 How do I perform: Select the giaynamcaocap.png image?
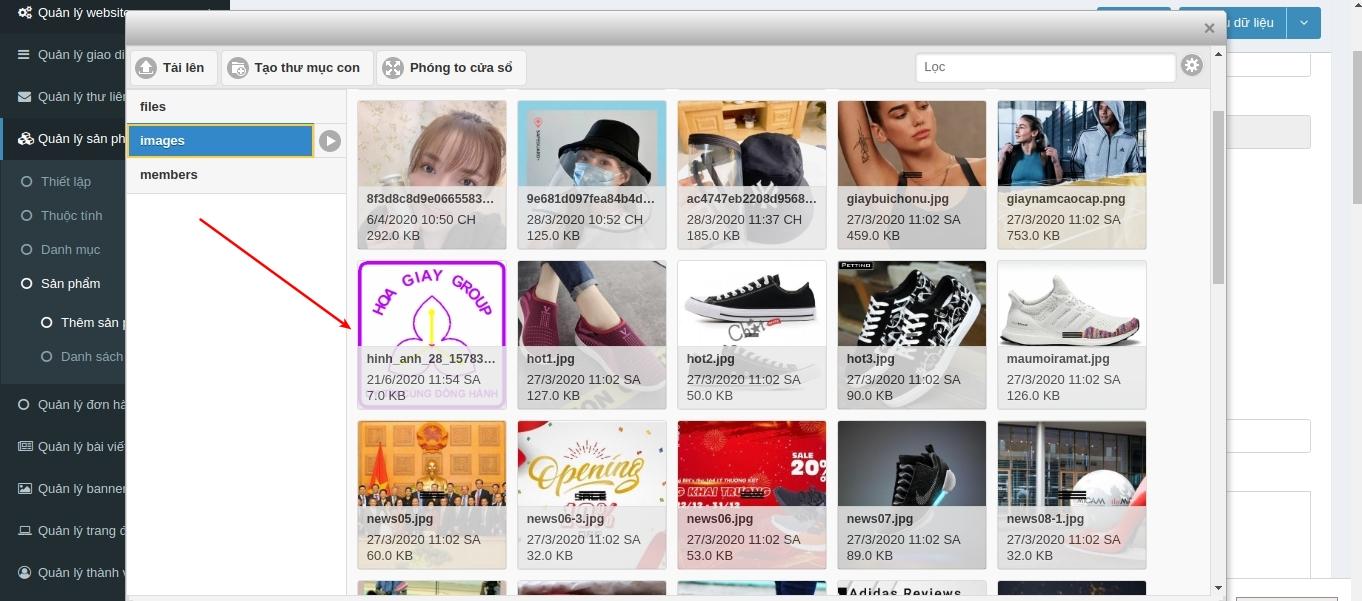(x=1072, y=175)
